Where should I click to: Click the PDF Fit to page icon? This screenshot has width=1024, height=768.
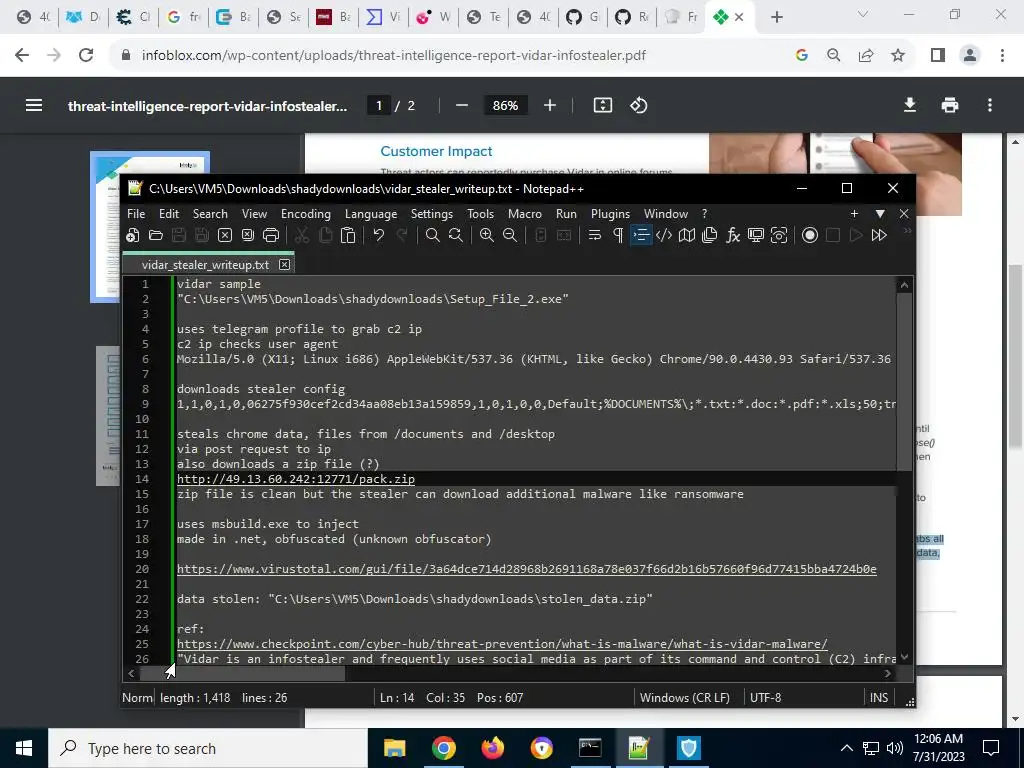(603, 105)
